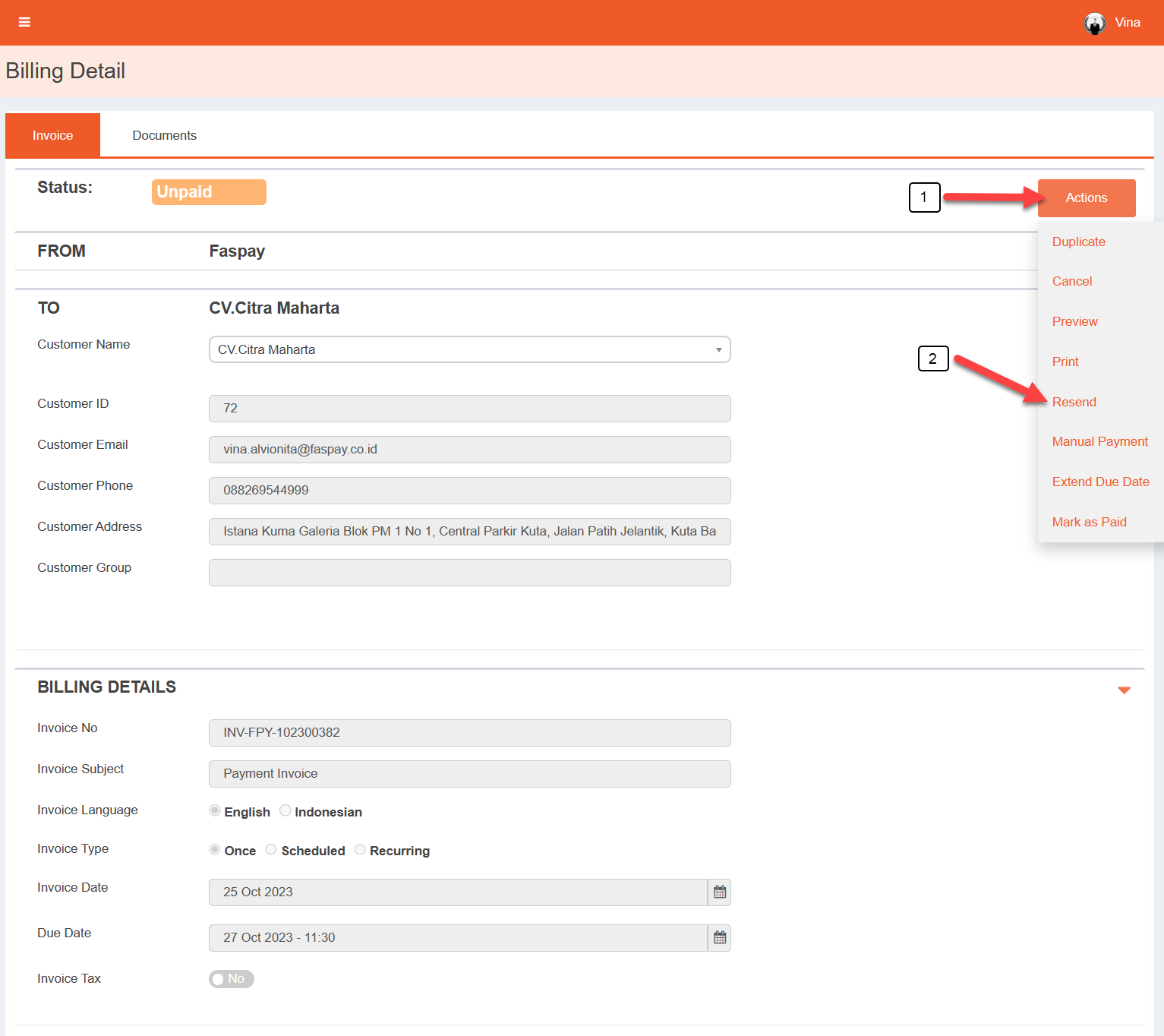Switch to the Documents tab
Screen dimensions: 1164x1036
(164, 135)
